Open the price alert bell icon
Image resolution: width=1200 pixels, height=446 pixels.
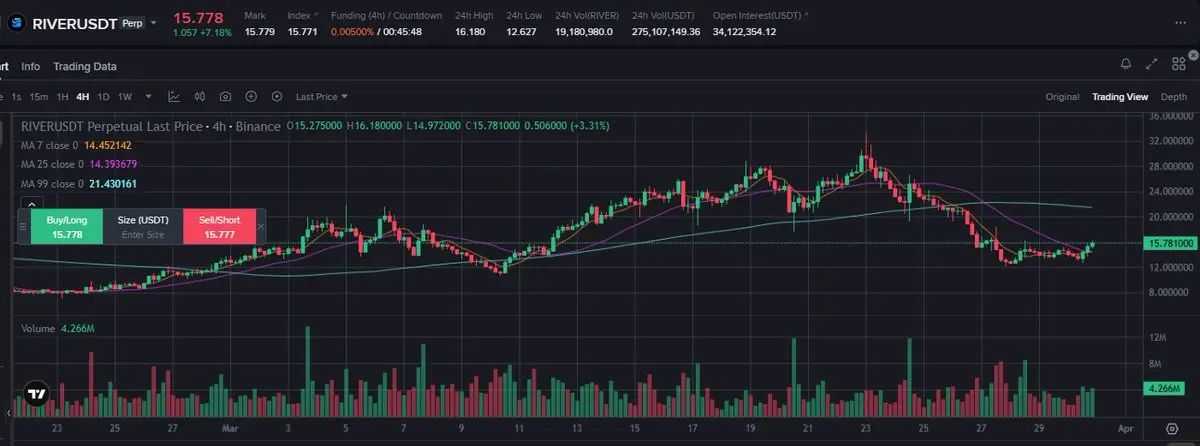pos(1127,64)
